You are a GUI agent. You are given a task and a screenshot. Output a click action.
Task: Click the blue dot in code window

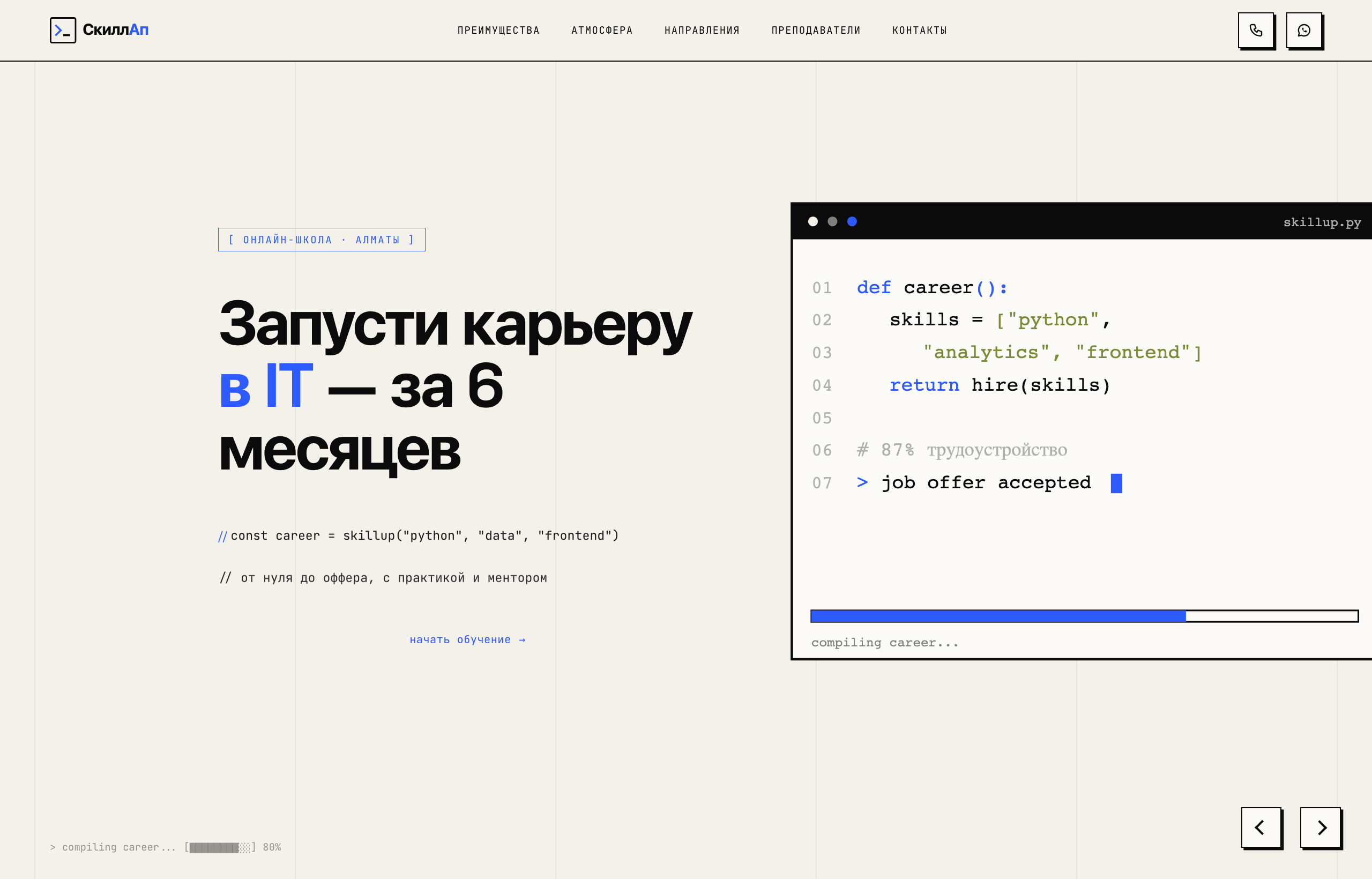[852, 221]
